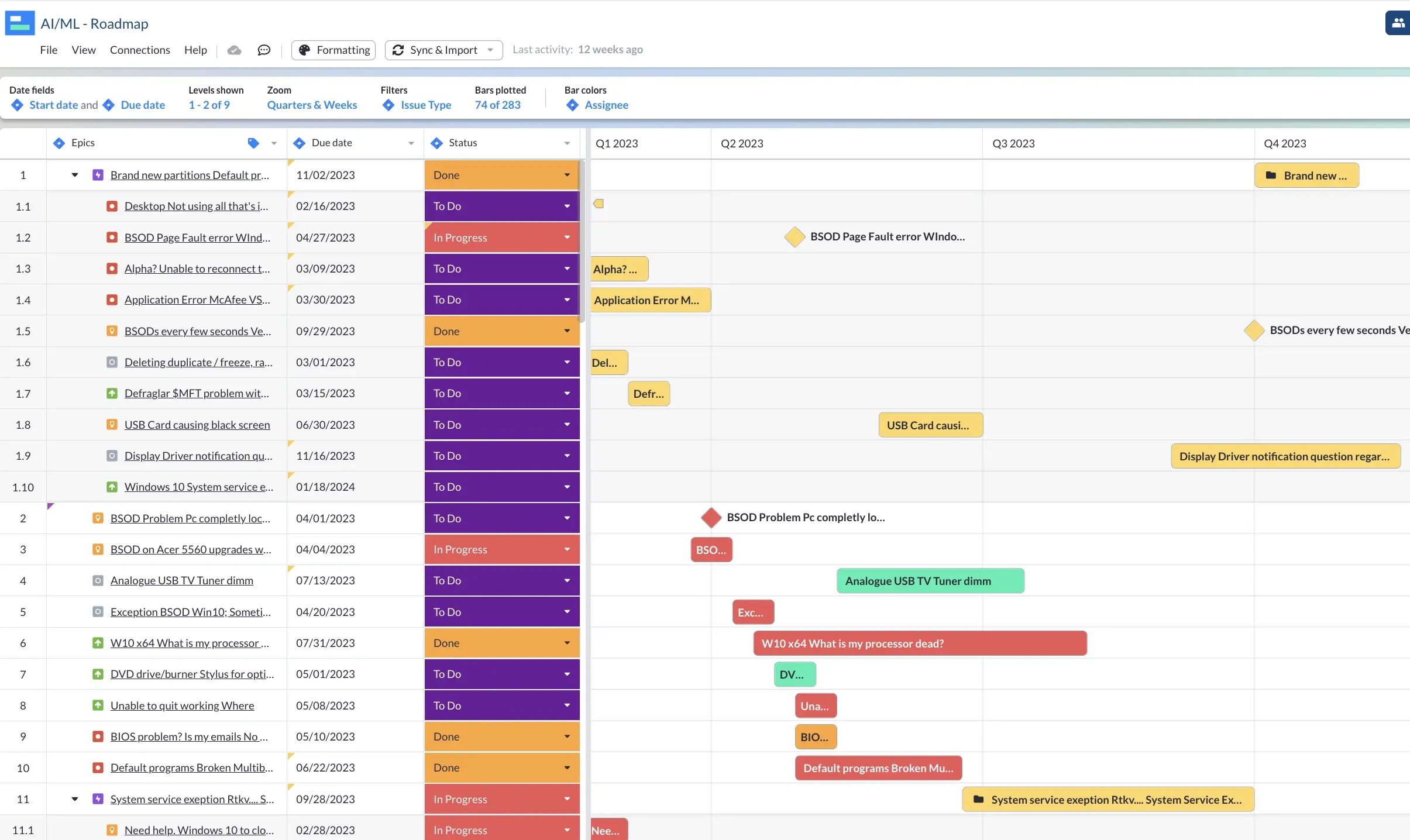1410x840 pixels.
Task: Open the File menu
Action: (49, 50)
